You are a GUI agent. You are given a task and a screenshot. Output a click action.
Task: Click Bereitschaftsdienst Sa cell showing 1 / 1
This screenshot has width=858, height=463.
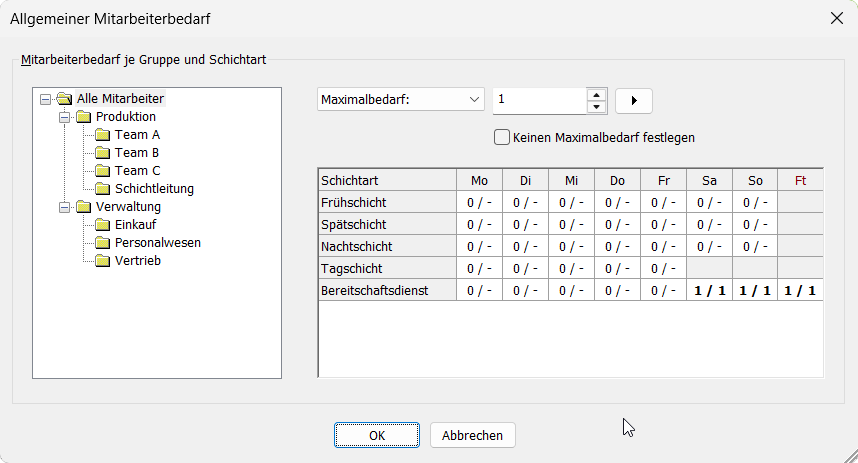click(x=710, y=290)
